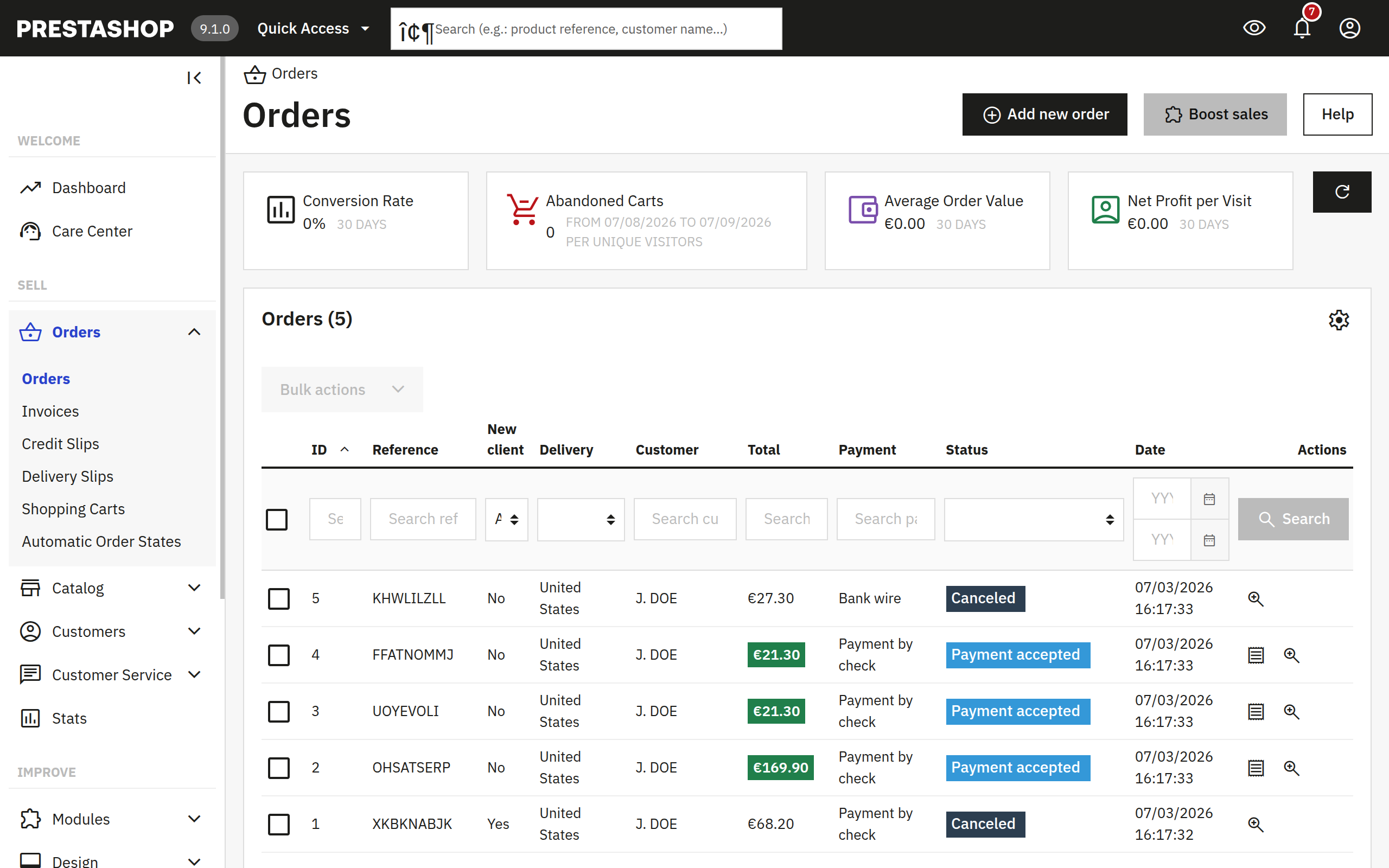Focus the global search field
The image size is (1389, 868).
[x=586, y=29]
